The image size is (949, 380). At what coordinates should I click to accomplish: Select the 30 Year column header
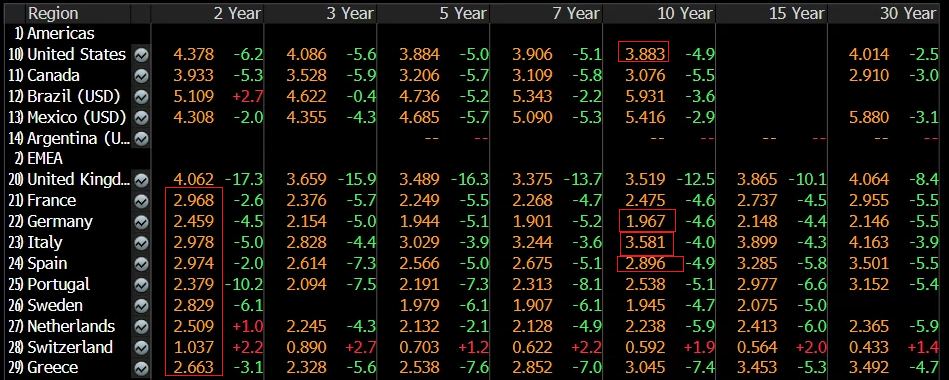pos(908,13)
